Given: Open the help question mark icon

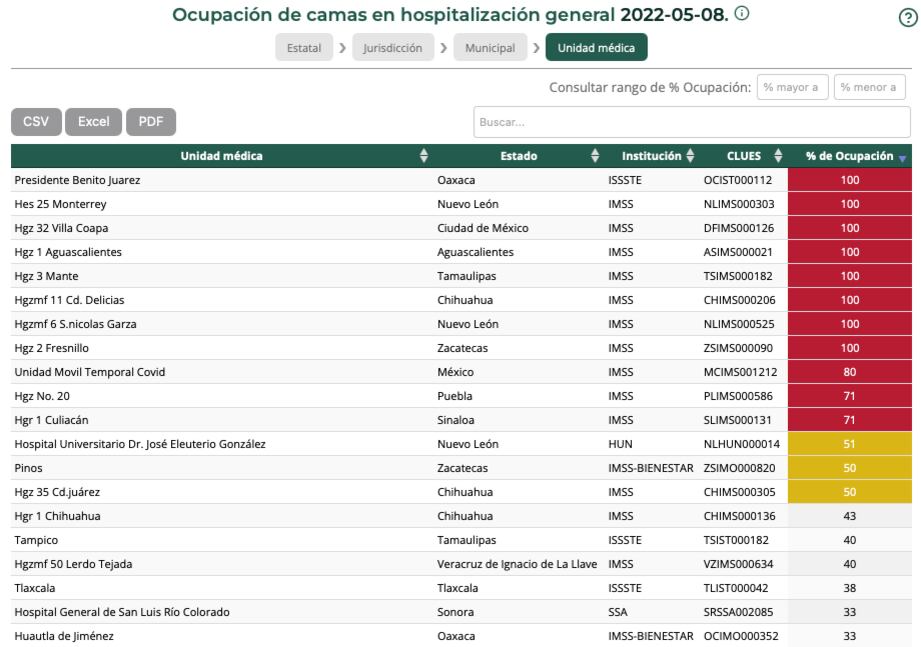Looking at the screenshot, I should (x=904, y=19).
